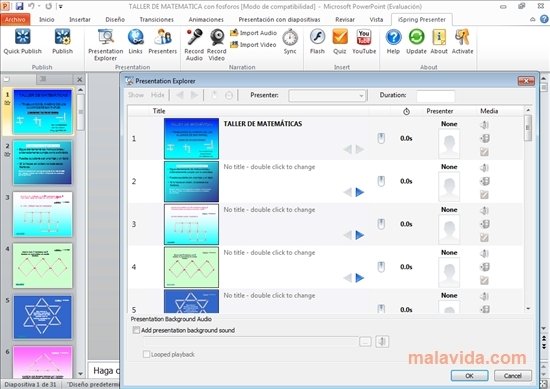Click OK in Presentation Explorer
The image size is (550, 389).
(469, 376)
